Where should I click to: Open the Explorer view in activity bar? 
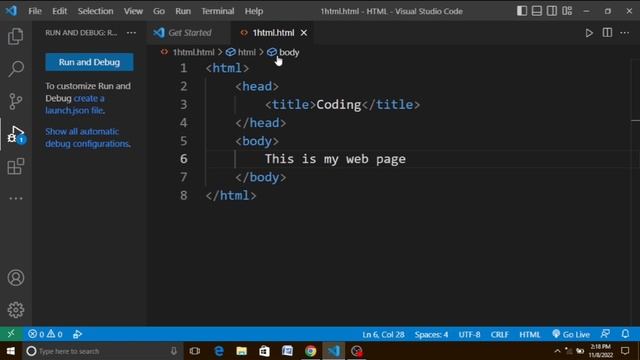coord(16,36)
